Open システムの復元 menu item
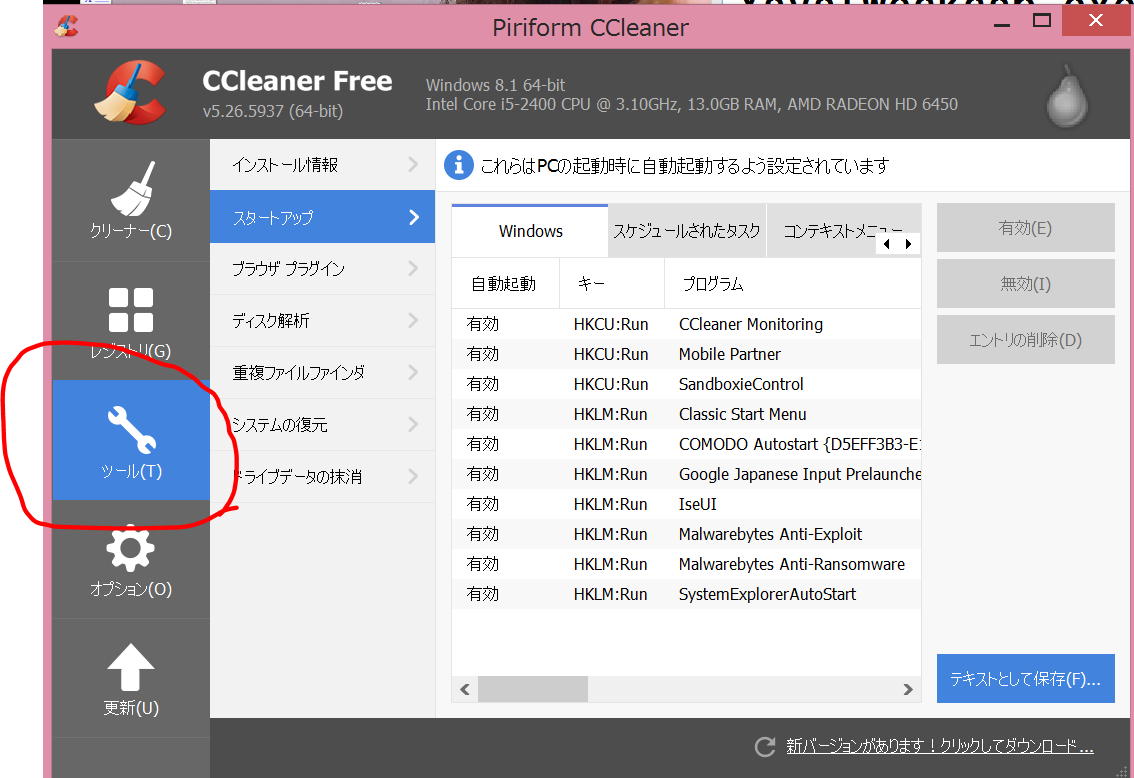This screenshot has width=1134, height=778. point(323,424)
